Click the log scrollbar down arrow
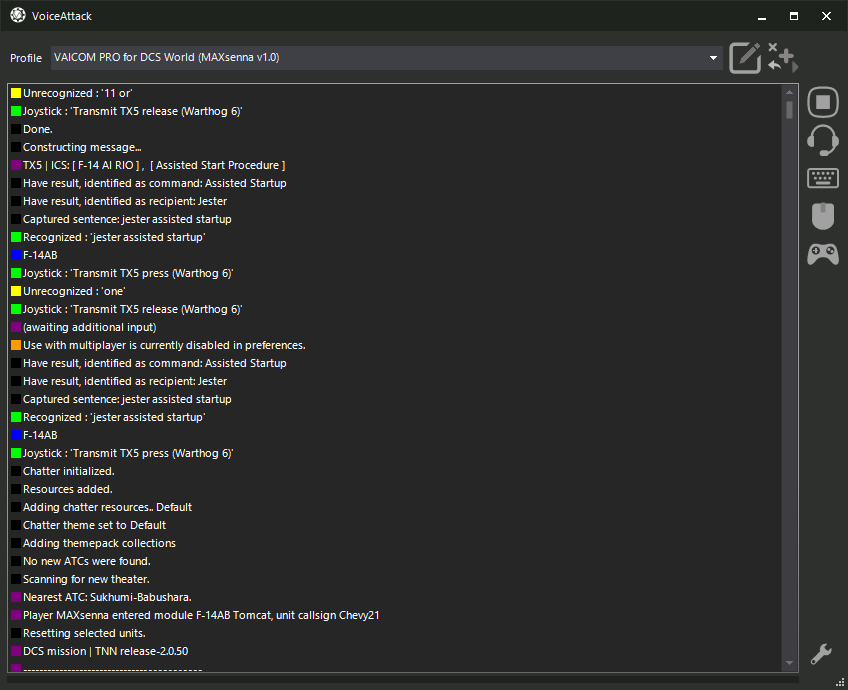 coord(789,663)
